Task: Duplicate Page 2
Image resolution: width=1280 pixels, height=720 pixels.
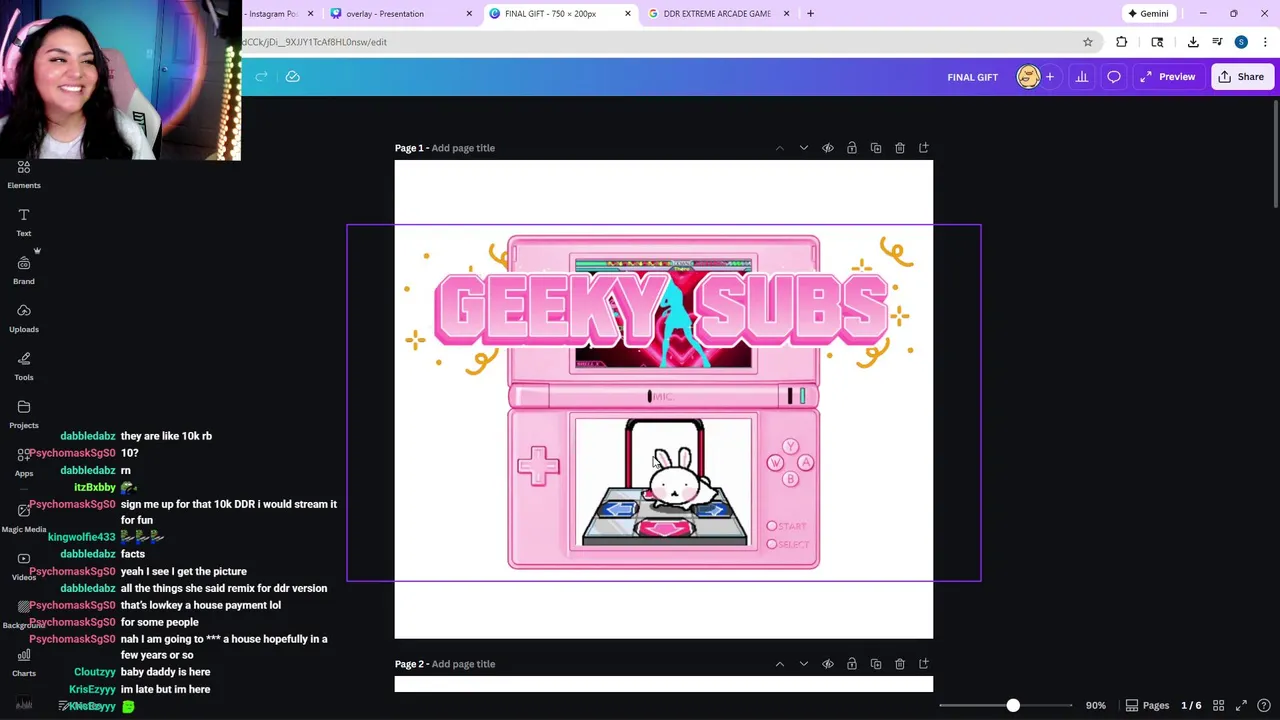Action: point(876,664)
